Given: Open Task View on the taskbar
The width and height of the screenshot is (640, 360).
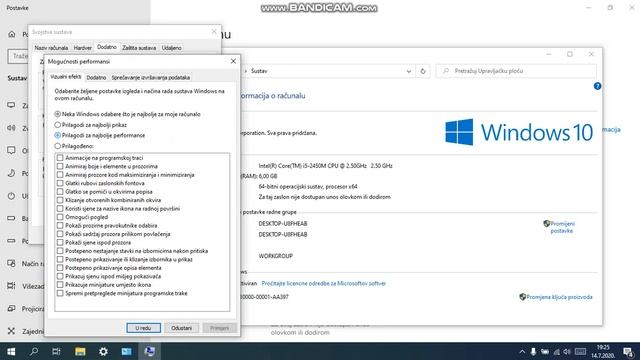Looking at the screenshot, I should (x=56, y=351).
